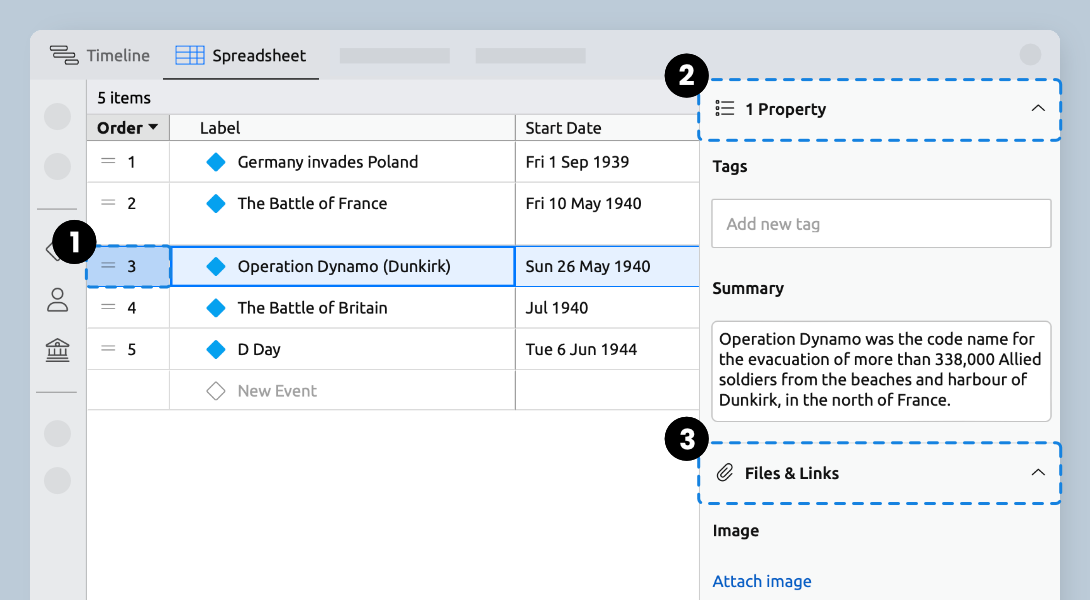Select the Germany invades Poland label
Screen dimensions: 1090x600
coord(327,162)
